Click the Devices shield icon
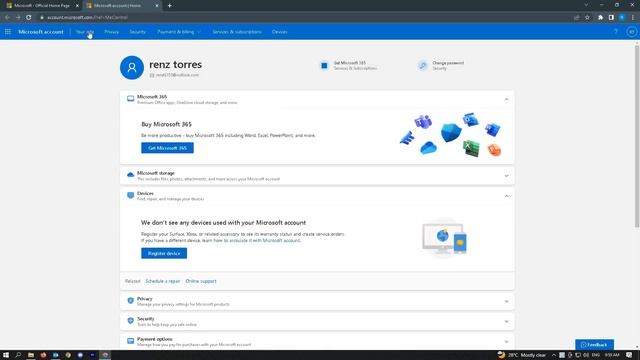Viewport: 640px width, 360px height. [131, 196]
